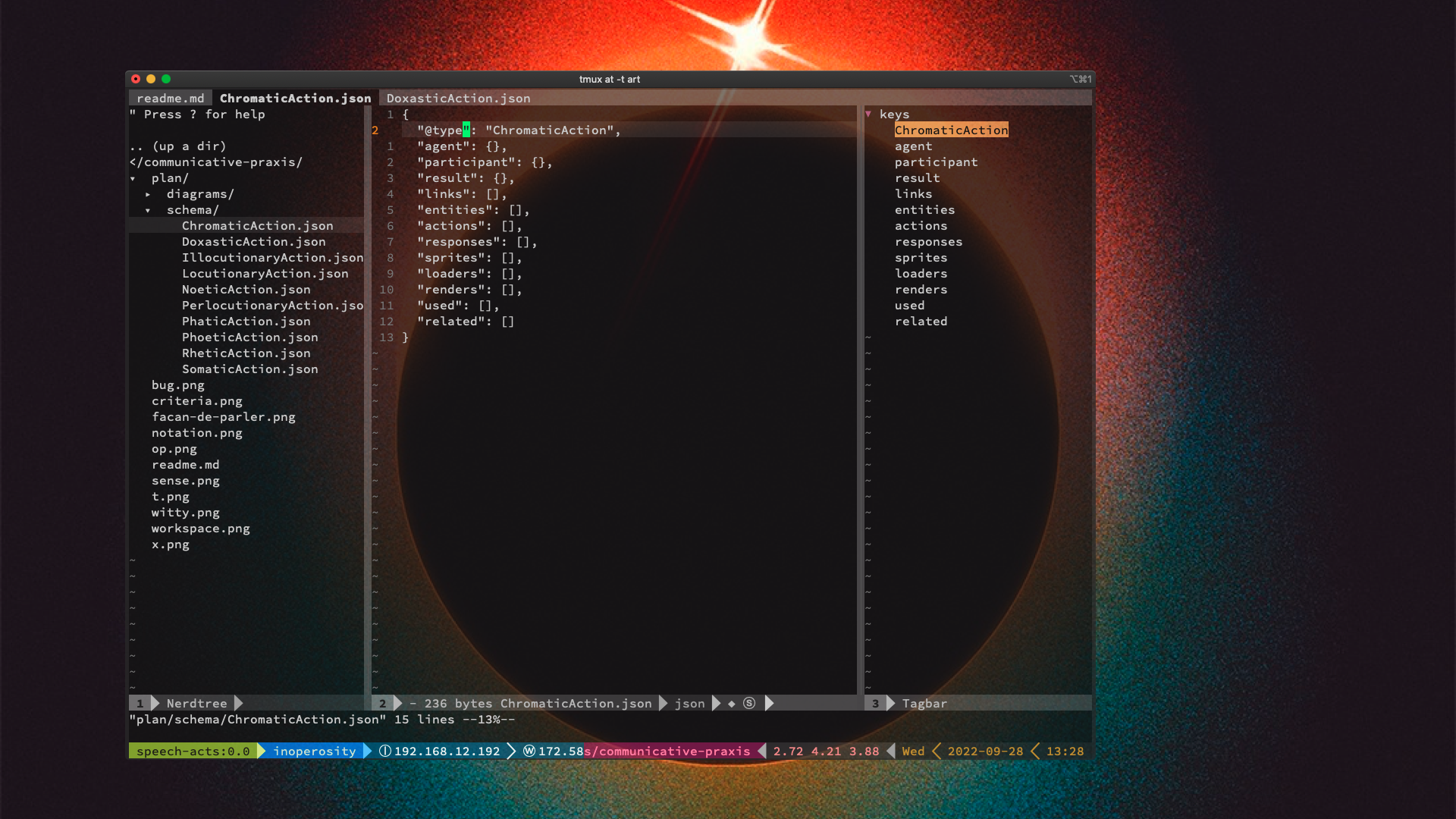Image resolution: width=1456 pixels, height=819 pixels.
Task: Click the circled I LAN address icon
Action: [385, 751]
